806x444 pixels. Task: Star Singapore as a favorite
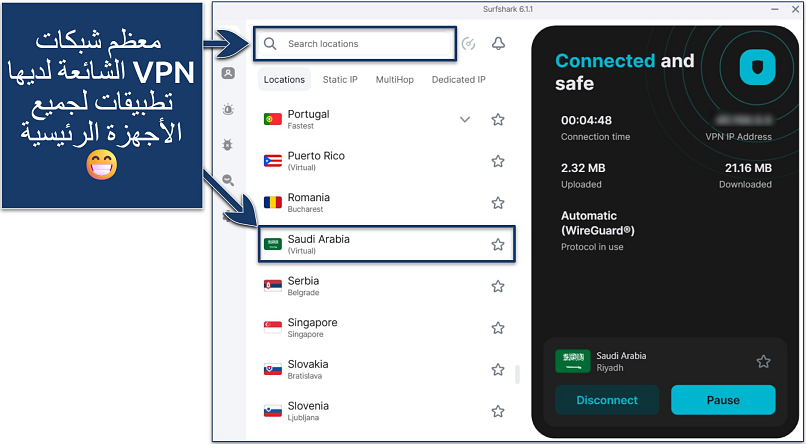pyautogui.click(x=498, y=328)
